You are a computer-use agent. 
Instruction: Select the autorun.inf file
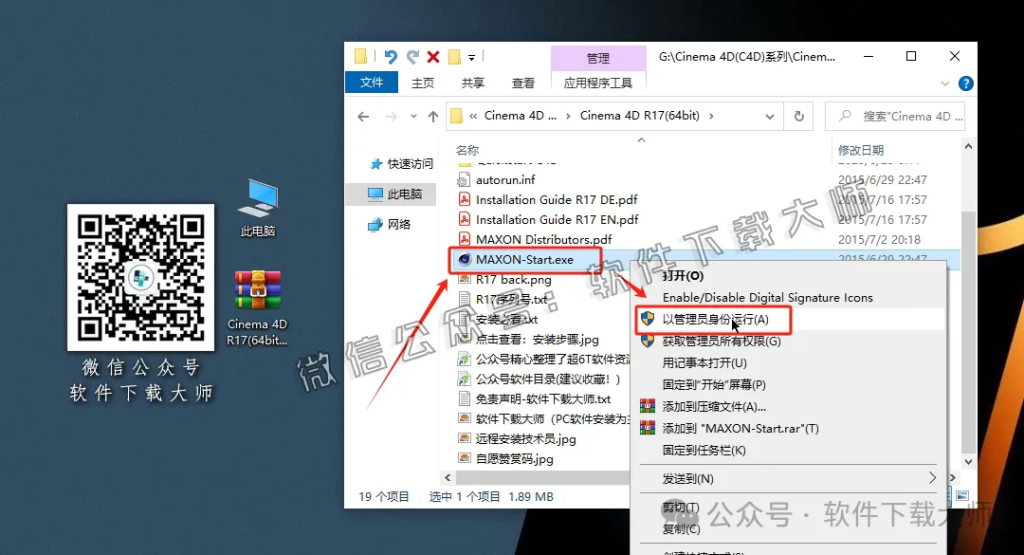click(505, 180)
